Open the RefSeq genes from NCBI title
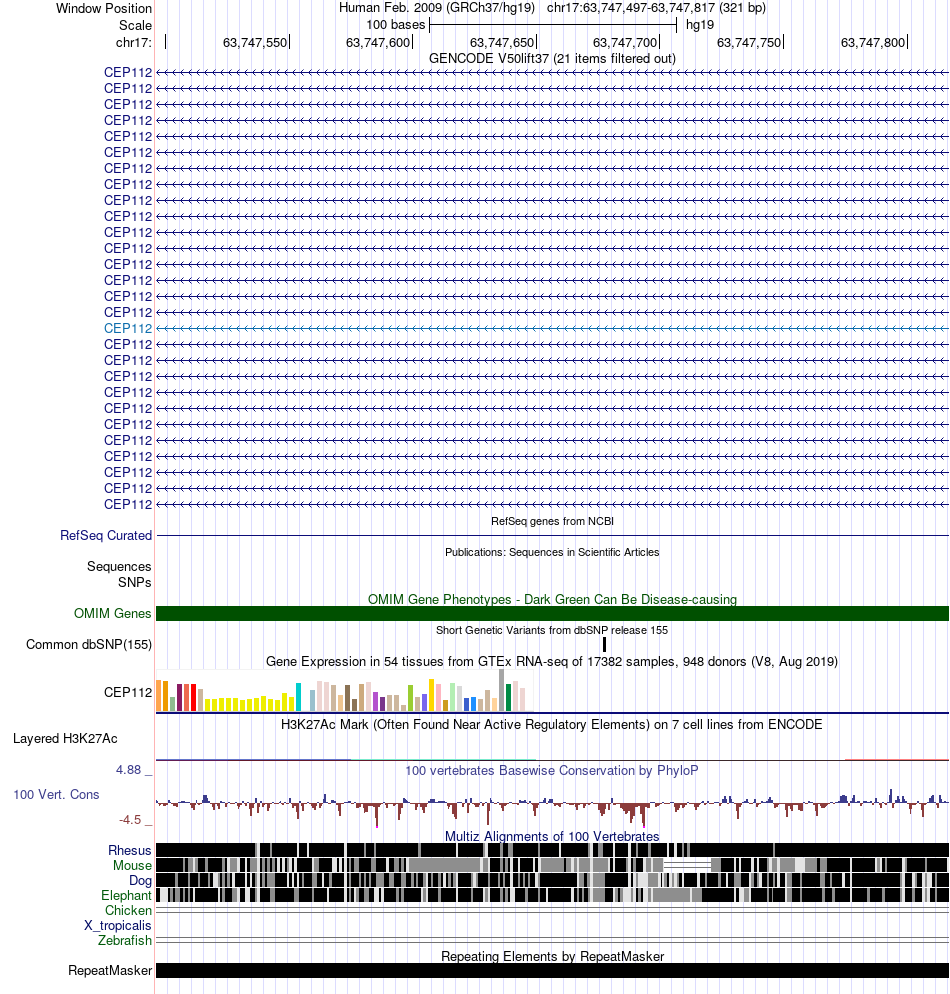The width and height of the screenshot is (950, 994). [x=552, y=521]
